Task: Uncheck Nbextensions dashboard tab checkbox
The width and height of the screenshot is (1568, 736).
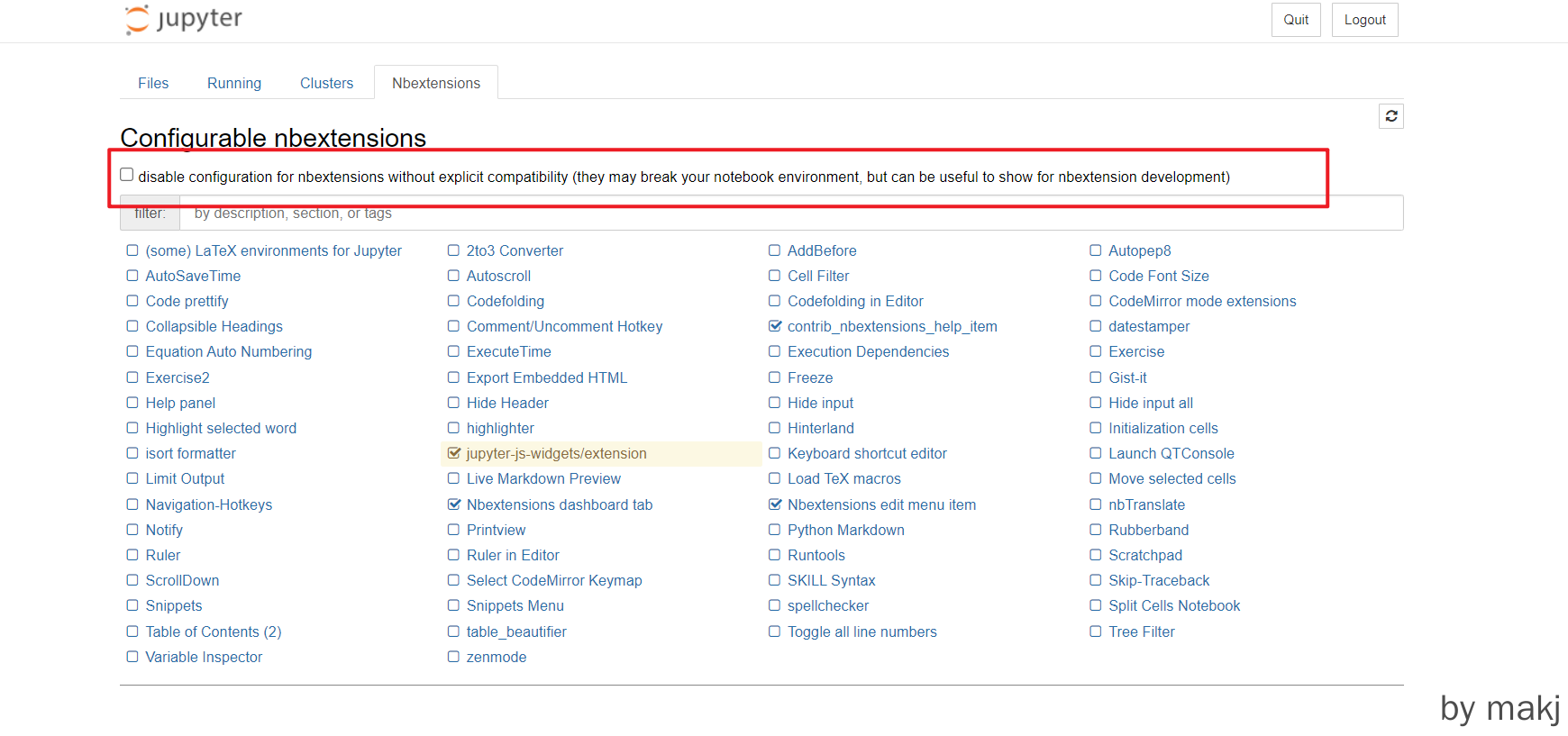Action: 453,504
